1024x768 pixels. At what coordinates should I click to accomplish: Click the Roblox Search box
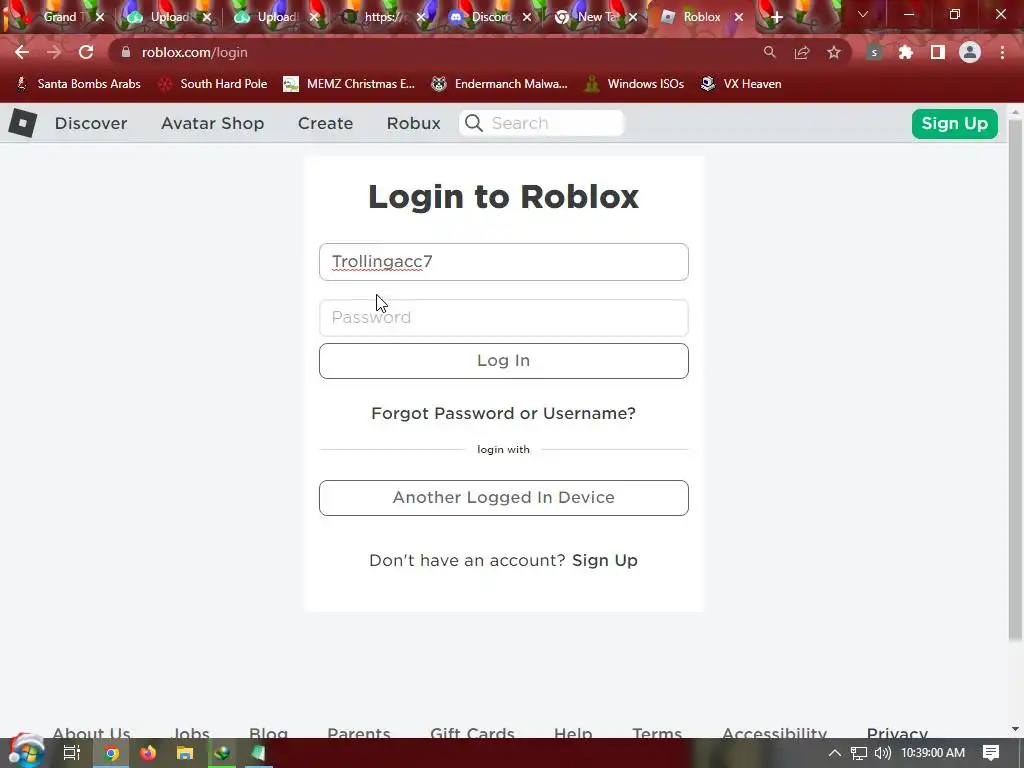pyautogui.click(x=542, y=123)
